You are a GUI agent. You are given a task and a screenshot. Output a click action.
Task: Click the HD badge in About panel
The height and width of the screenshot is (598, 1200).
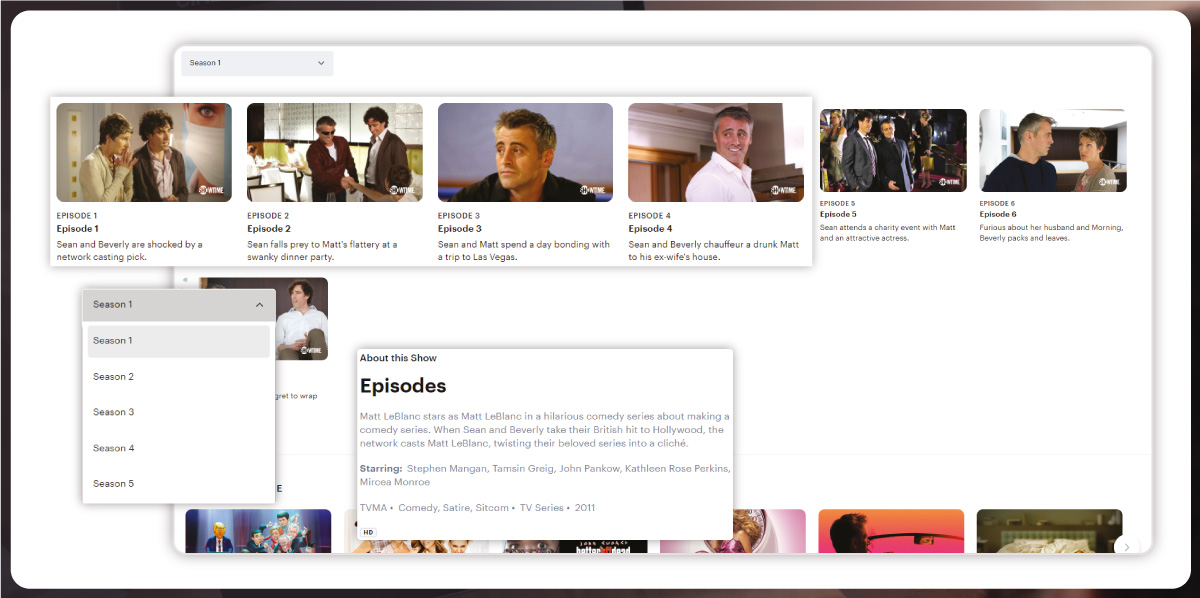368,532
